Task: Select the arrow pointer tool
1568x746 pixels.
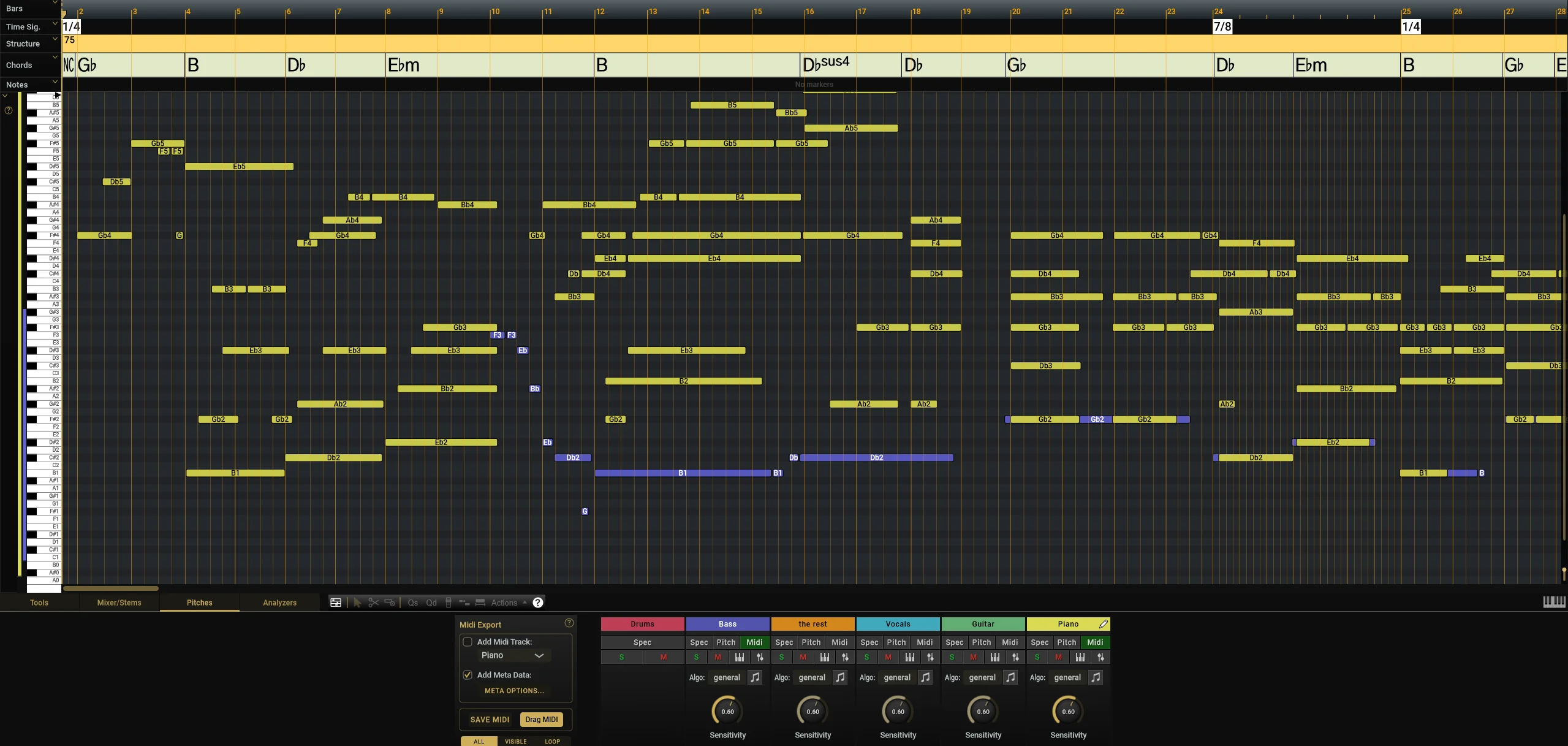Action: (357, 603)
